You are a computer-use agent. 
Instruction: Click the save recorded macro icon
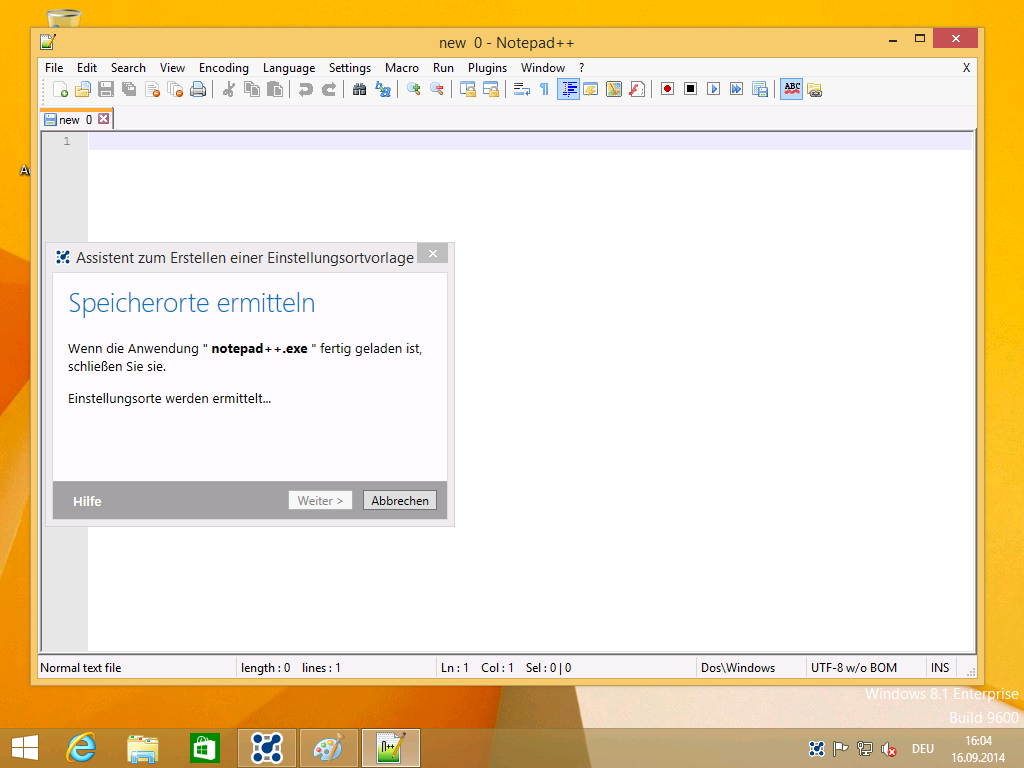click(x=760, y=89)
